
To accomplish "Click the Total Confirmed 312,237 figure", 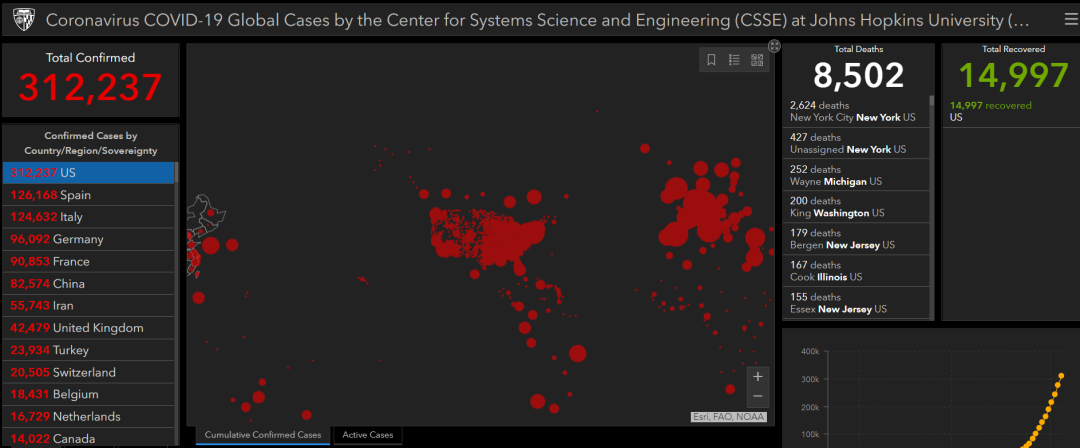I will (x=90, y=87).
